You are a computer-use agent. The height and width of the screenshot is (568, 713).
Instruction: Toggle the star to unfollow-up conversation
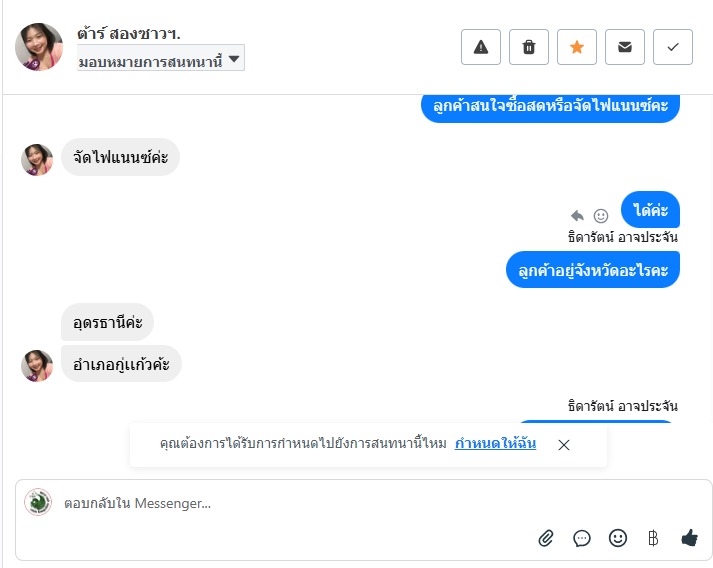point(577,47)
